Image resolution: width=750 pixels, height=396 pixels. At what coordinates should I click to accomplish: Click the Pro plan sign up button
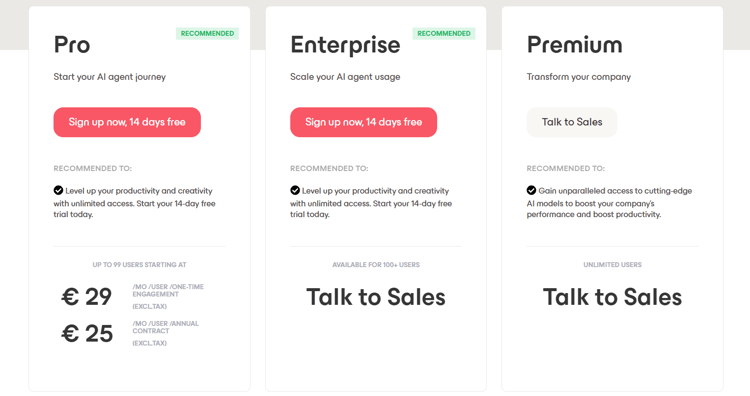127,122
